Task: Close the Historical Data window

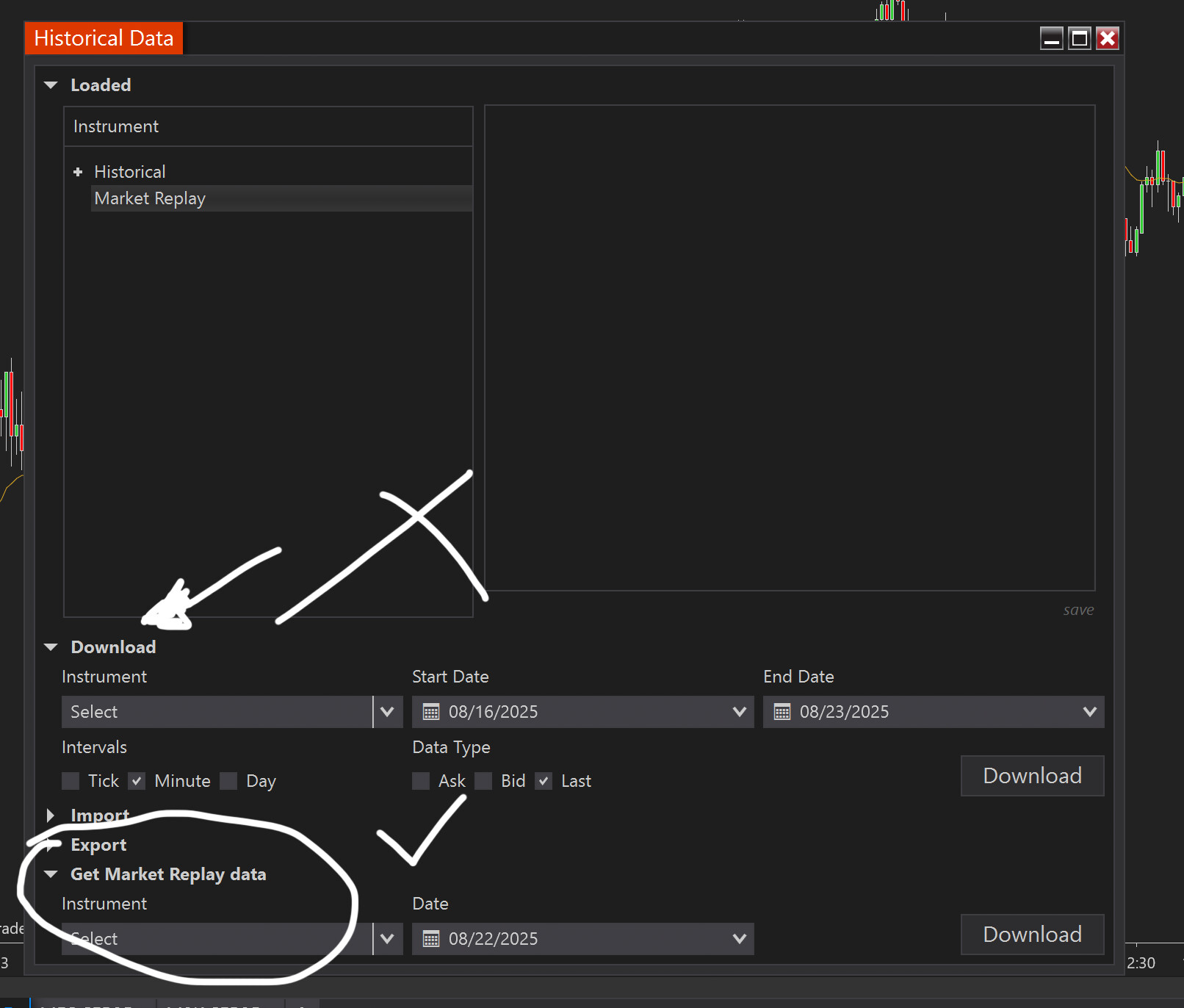Action: 1108,38
